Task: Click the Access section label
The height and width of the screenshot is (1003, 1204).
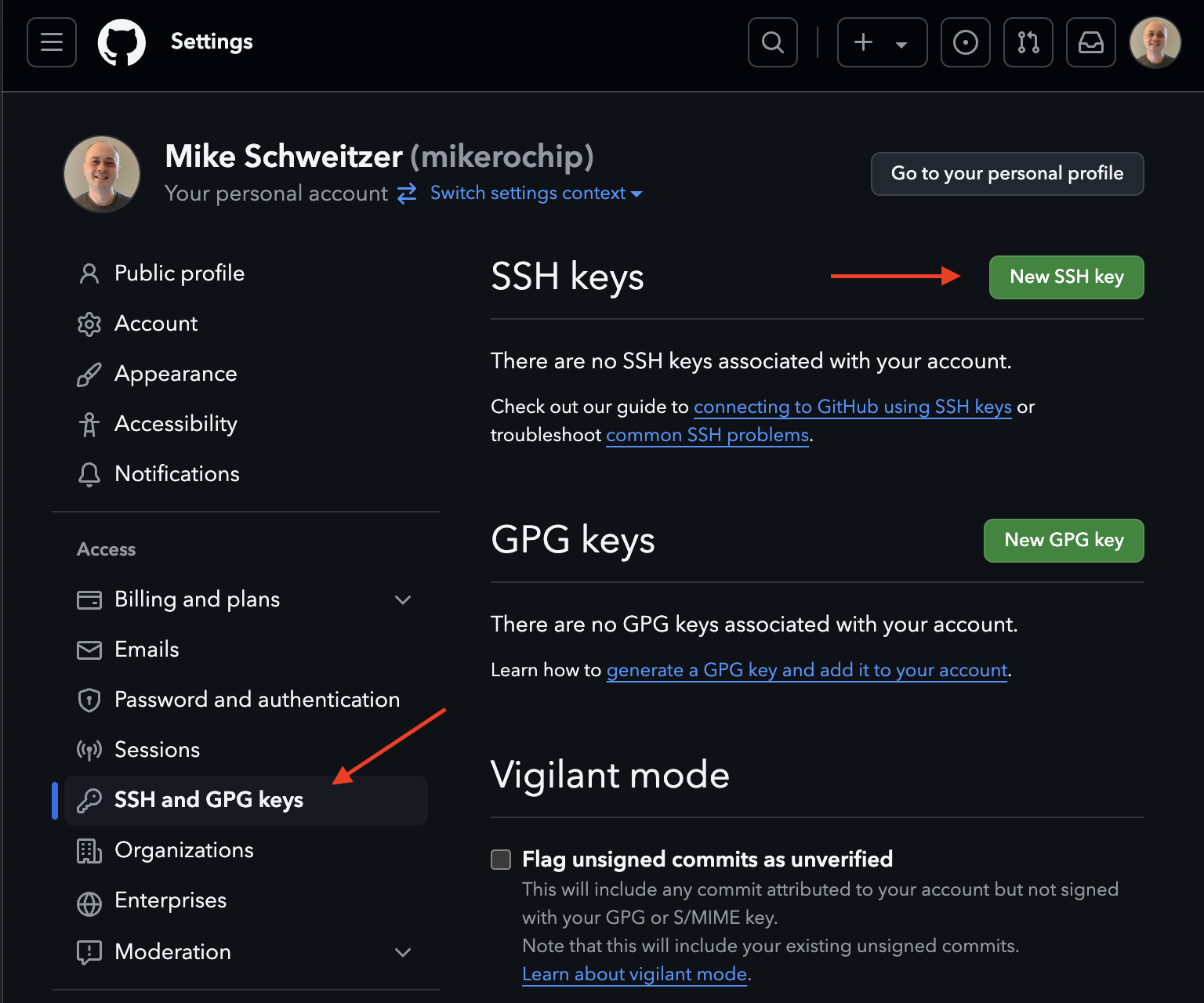Action: (x=107, y=549)
